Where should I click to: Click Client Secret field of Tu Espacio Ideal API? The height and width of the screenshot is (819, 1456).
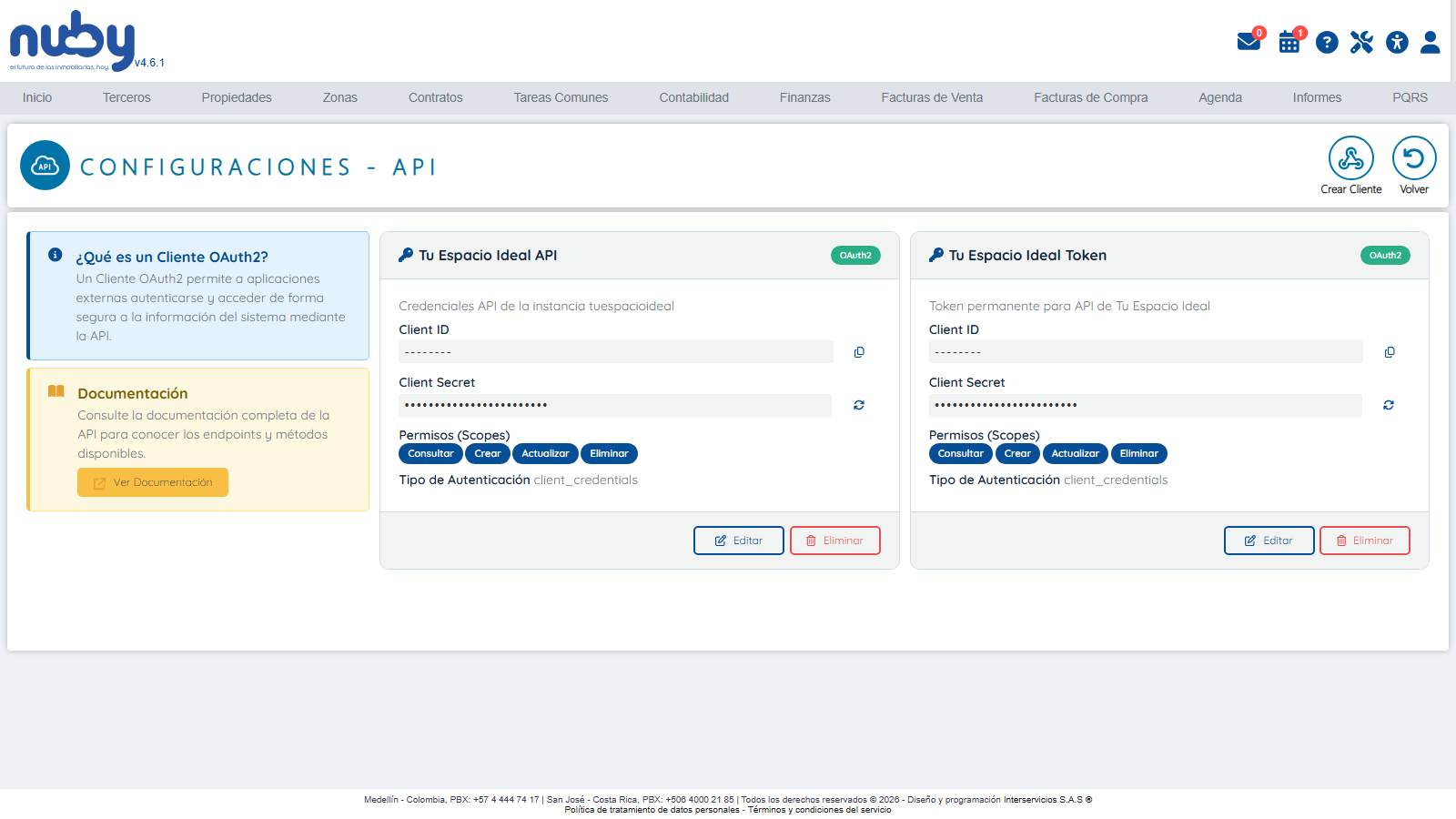[615, 405]
